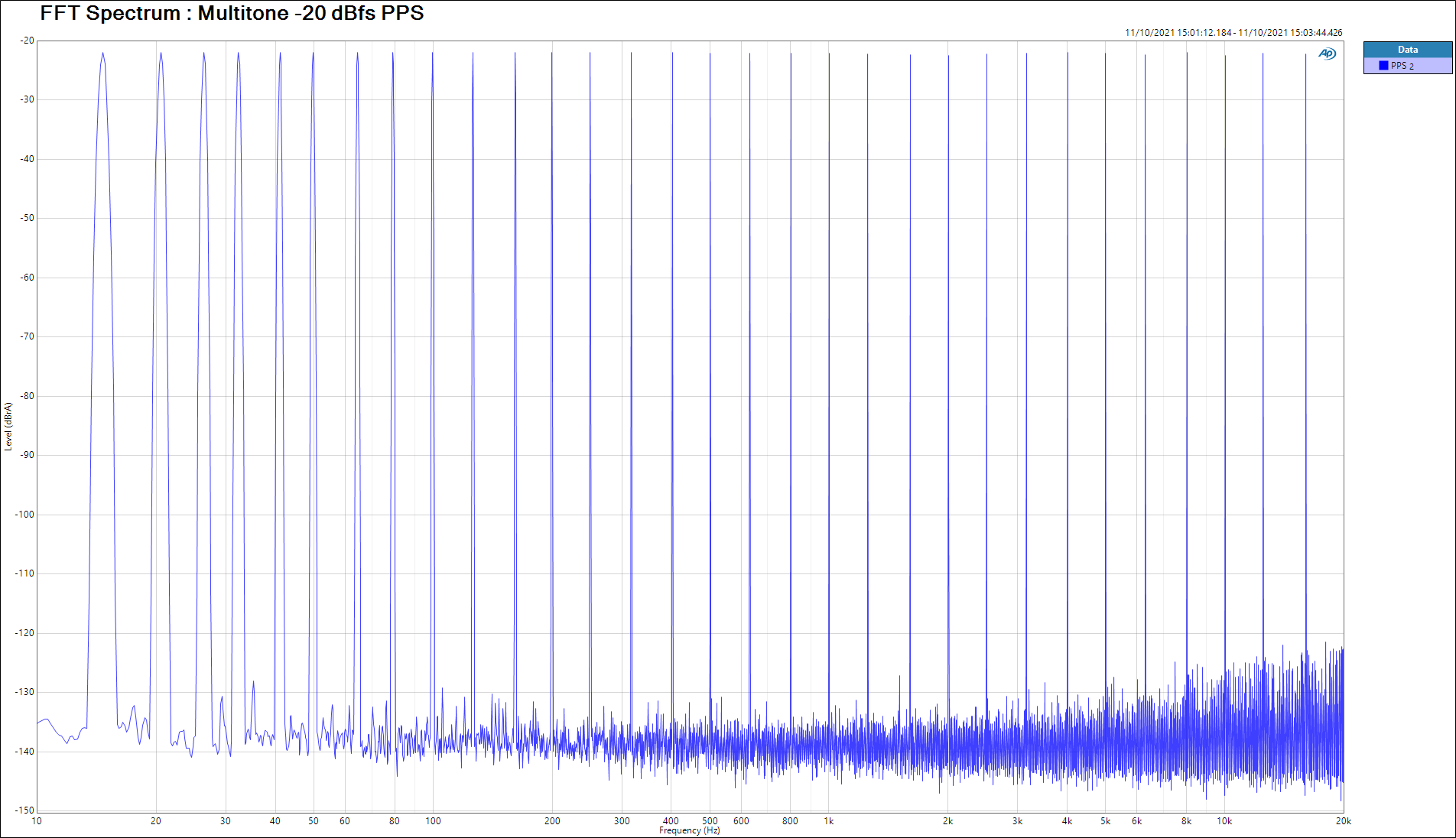Click the -150 level axis tick label
Screen dimensions: 1456x838
[x=24, y=810]
